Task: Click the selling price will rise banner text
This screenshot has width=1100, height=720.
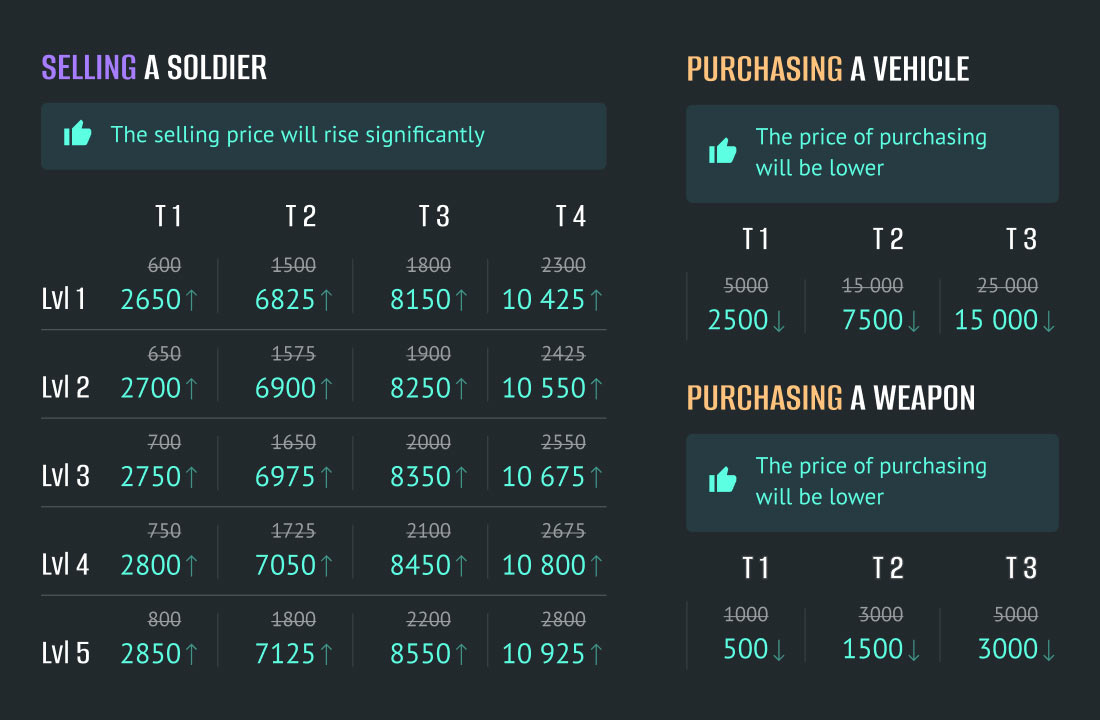Action: click(297, 134)
